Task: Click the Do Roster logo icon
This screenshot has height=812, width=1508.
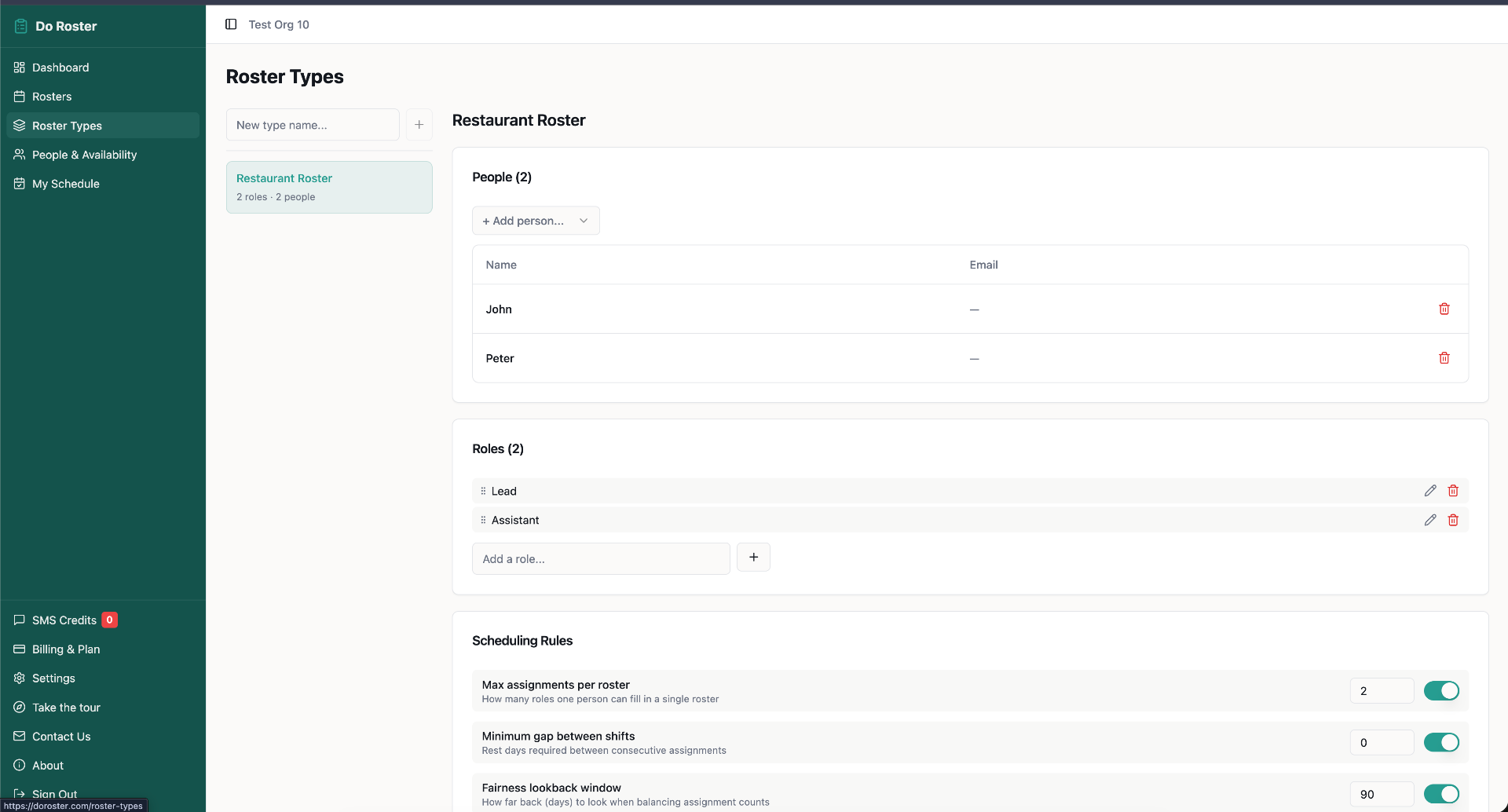Action: click(21, 26)
